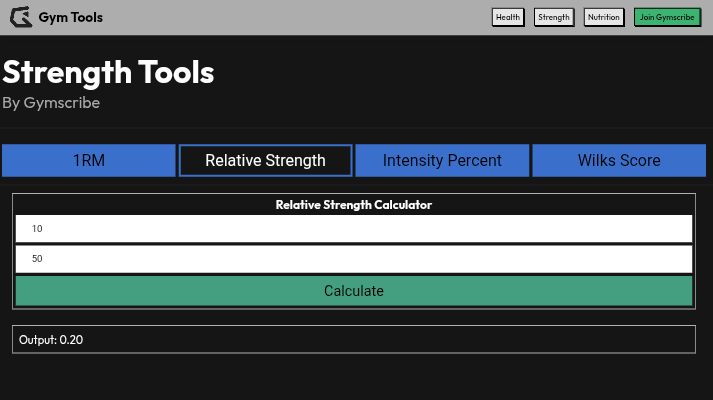Open the Nutrition tools page
The image size is (713, 400).
coord(603,17)
